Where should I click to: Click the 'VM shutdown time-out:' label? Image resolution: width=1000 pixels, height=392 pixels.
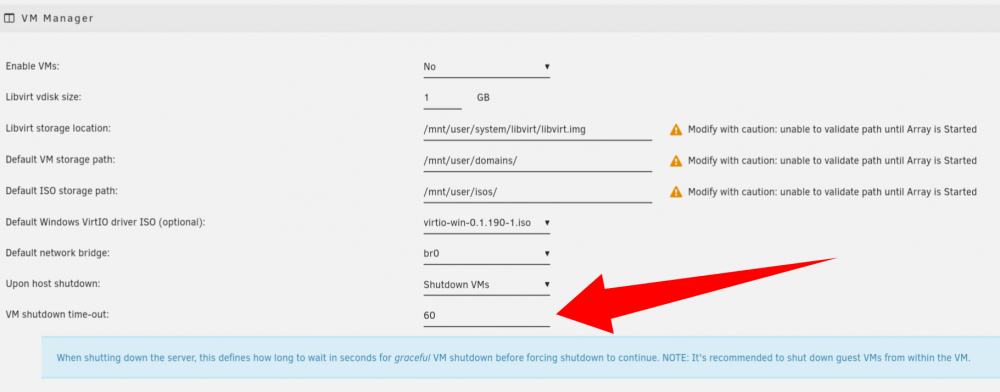coord(57,314)
